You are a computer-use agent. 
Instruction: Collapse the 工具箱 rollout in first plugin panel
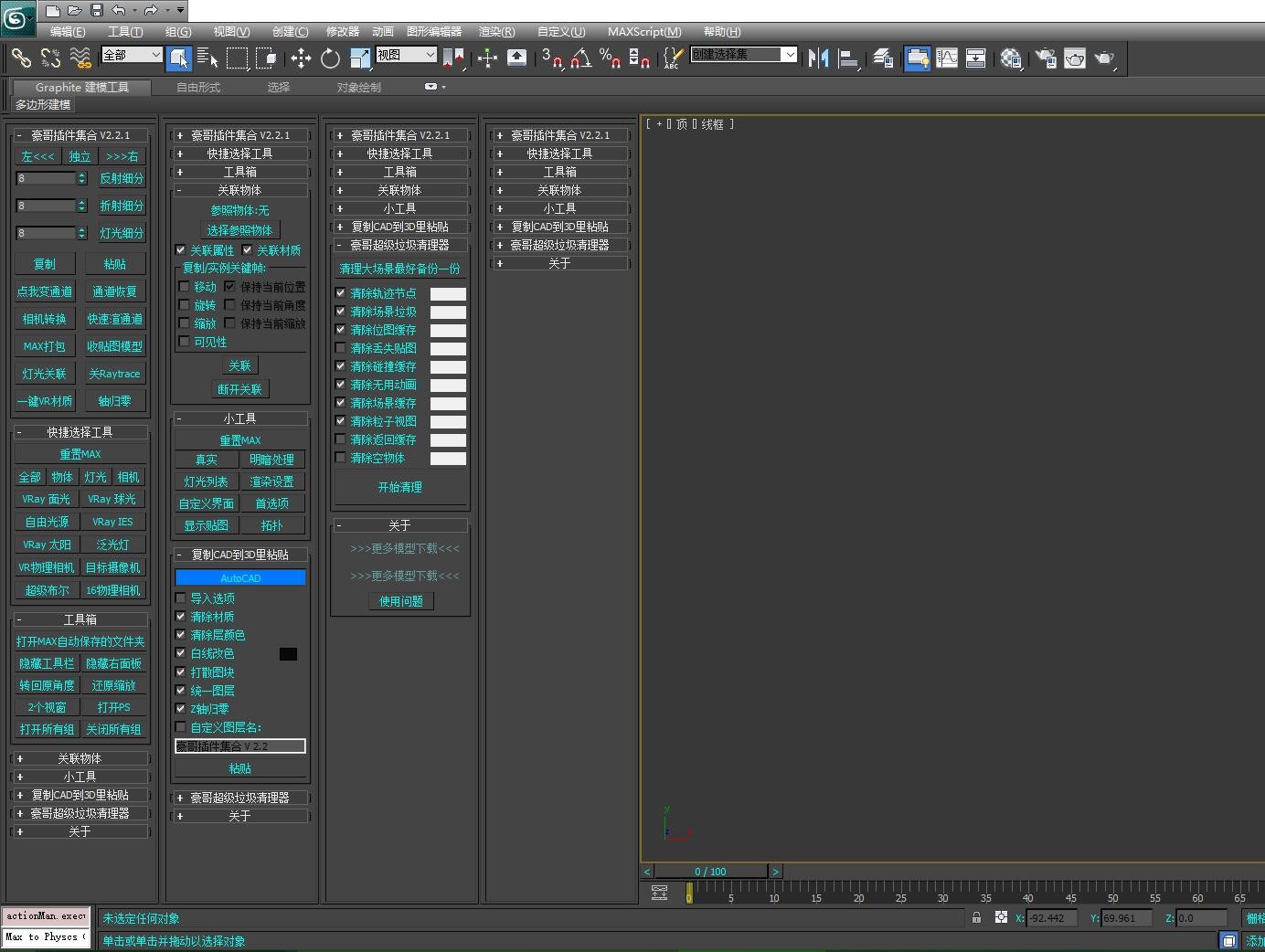coord(80,619)
